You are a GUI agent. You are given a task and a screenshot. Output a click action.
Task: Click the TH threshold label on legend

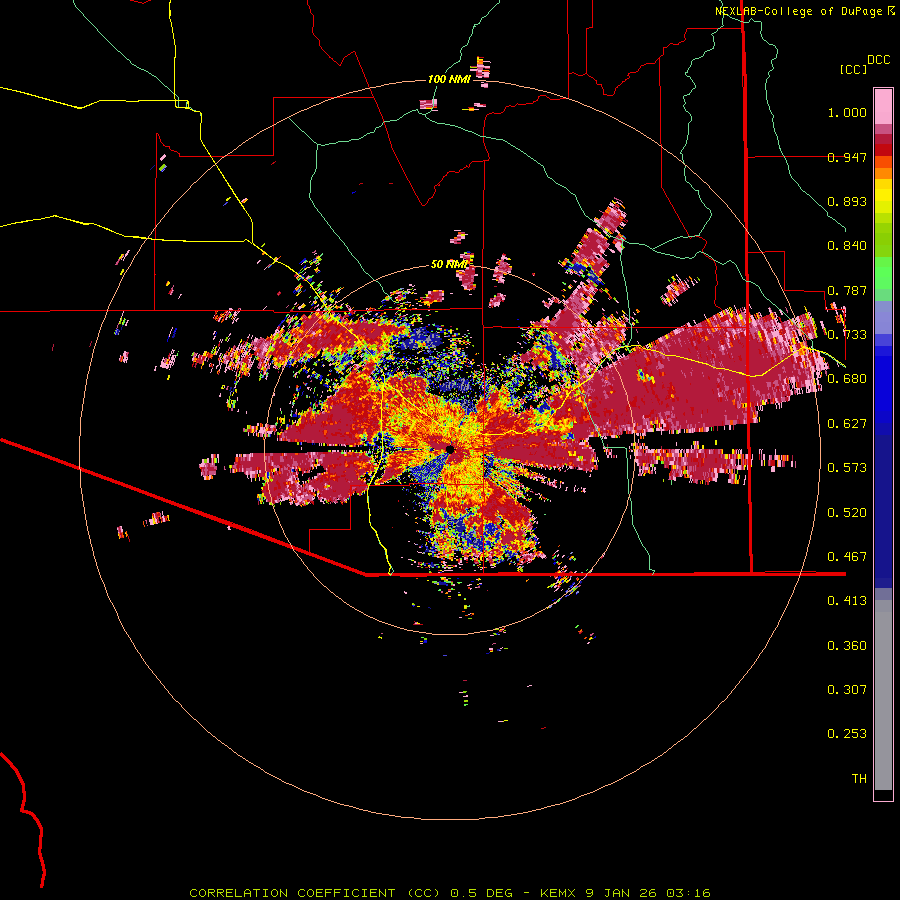pyautogui.click(x=859, y=779)
